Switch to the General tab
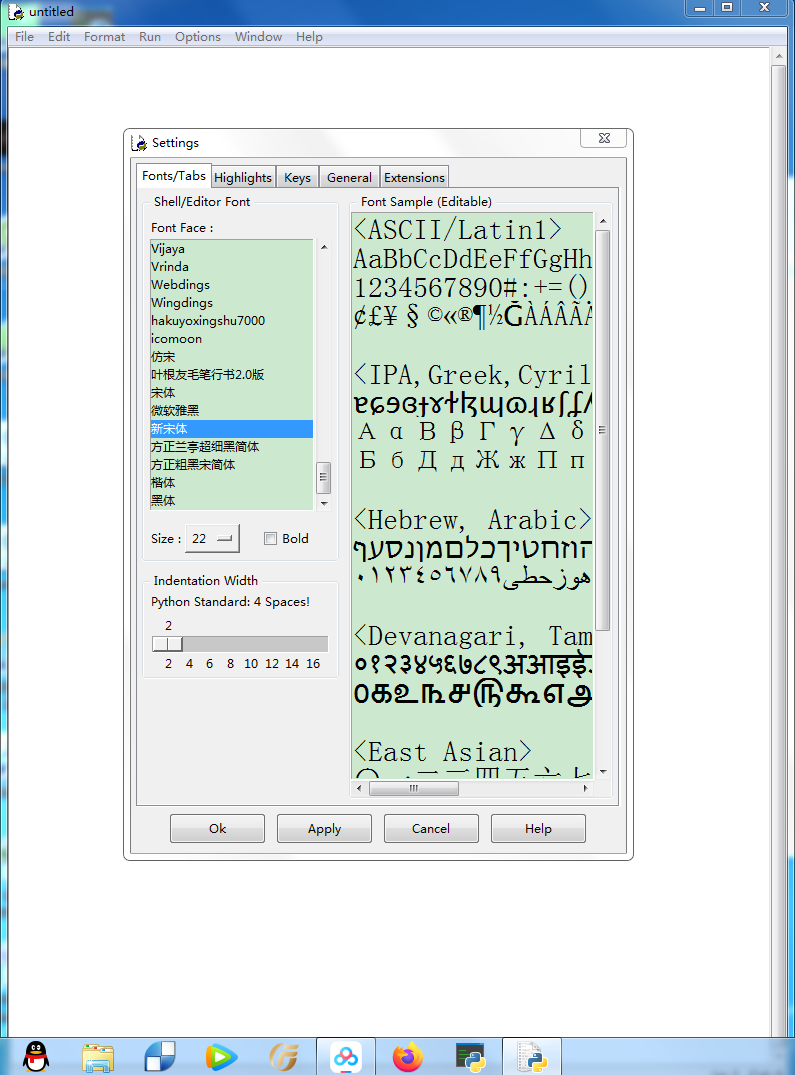Screen dimensions: 795x1075 click(x=349, y=177)
